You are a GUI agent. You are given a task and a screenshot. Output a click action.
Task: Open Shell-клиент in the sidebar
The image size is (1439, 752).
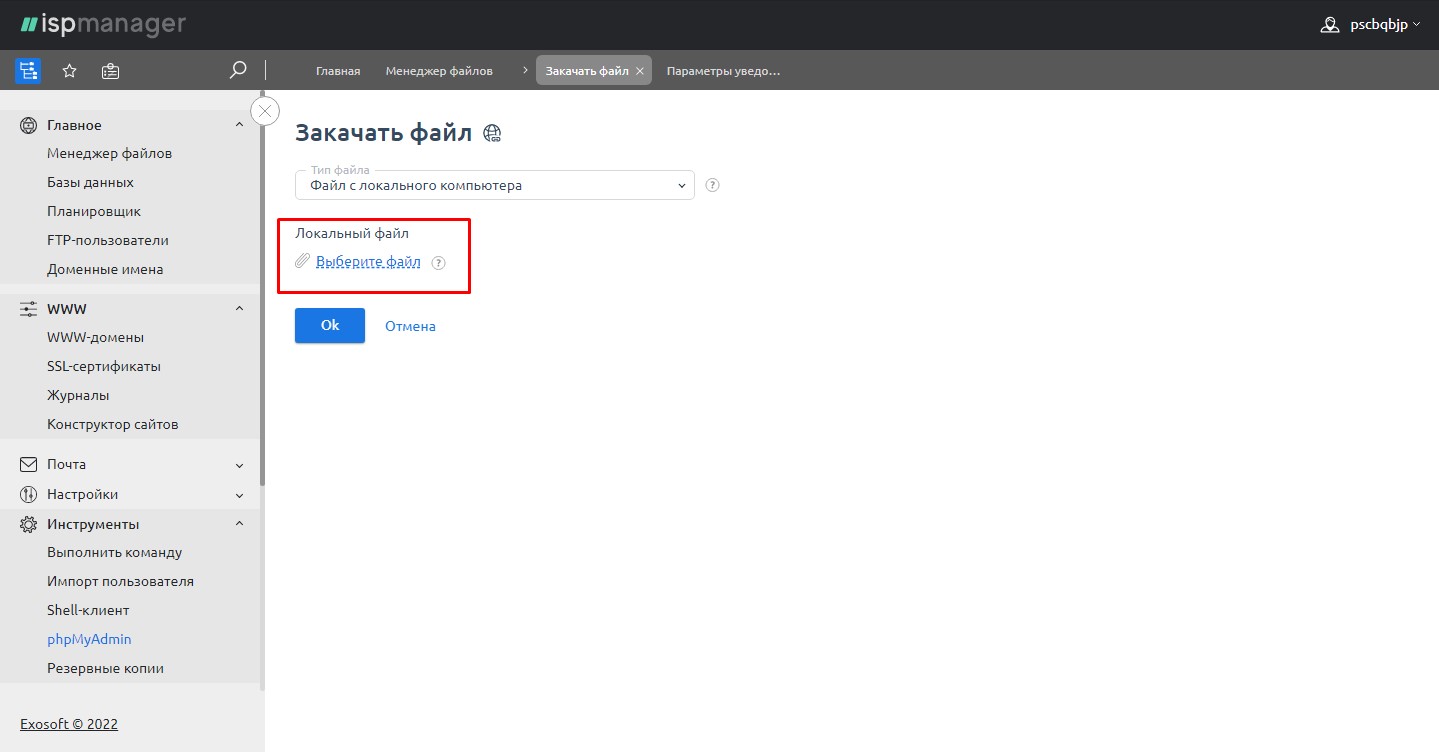tap(88, 610)
